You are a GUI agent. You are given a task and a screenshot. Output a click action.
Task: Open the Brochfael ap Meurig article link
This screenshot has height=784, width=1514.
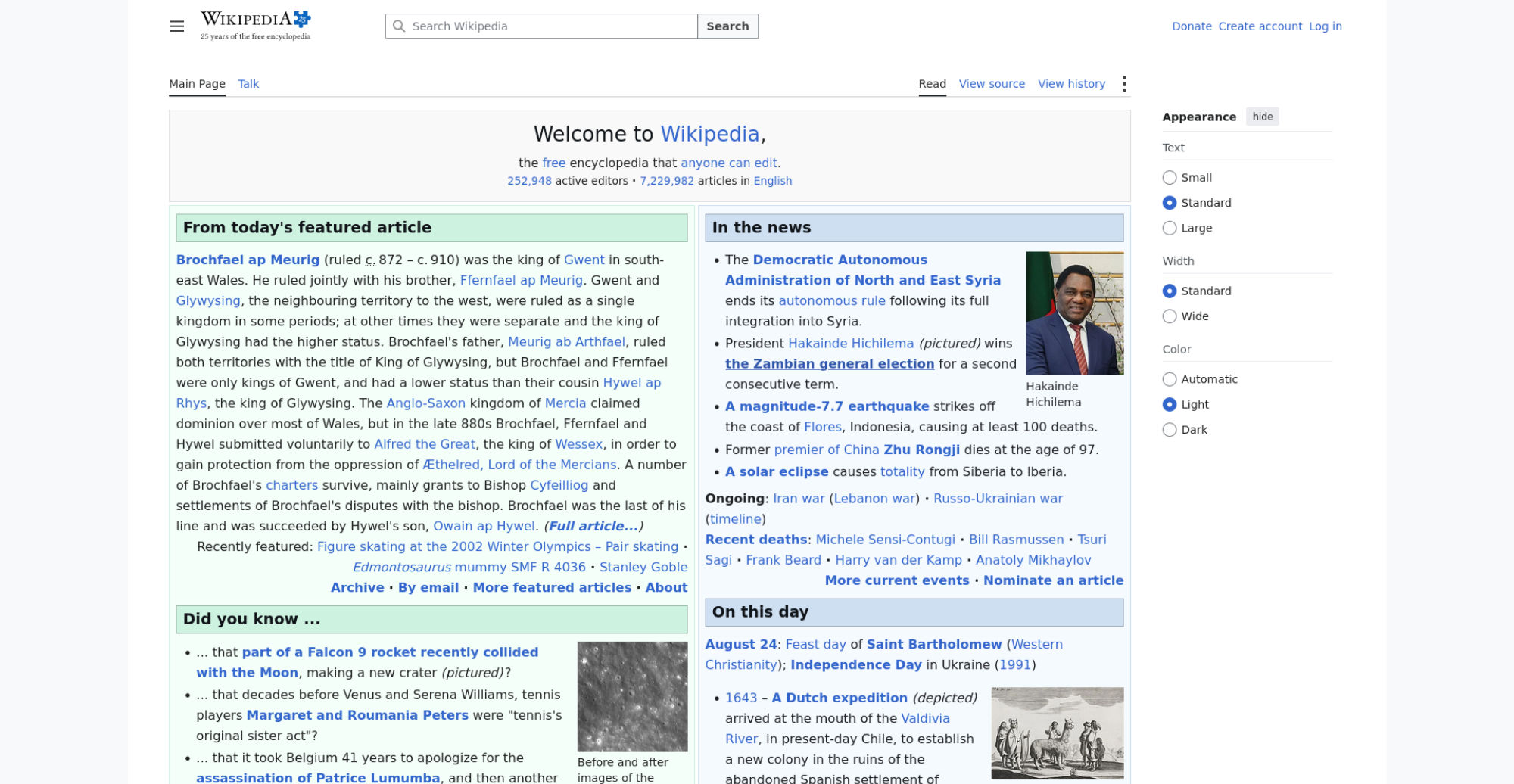(x=248, y=260)
